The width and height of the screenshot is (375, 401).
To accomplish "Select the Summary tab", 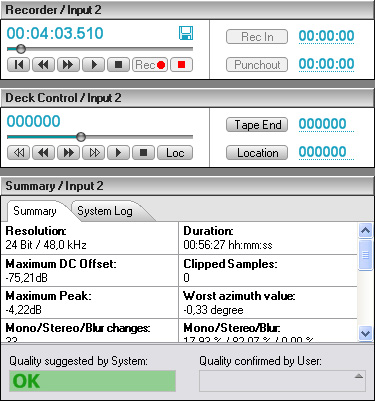I will click(x=35, y=211).
